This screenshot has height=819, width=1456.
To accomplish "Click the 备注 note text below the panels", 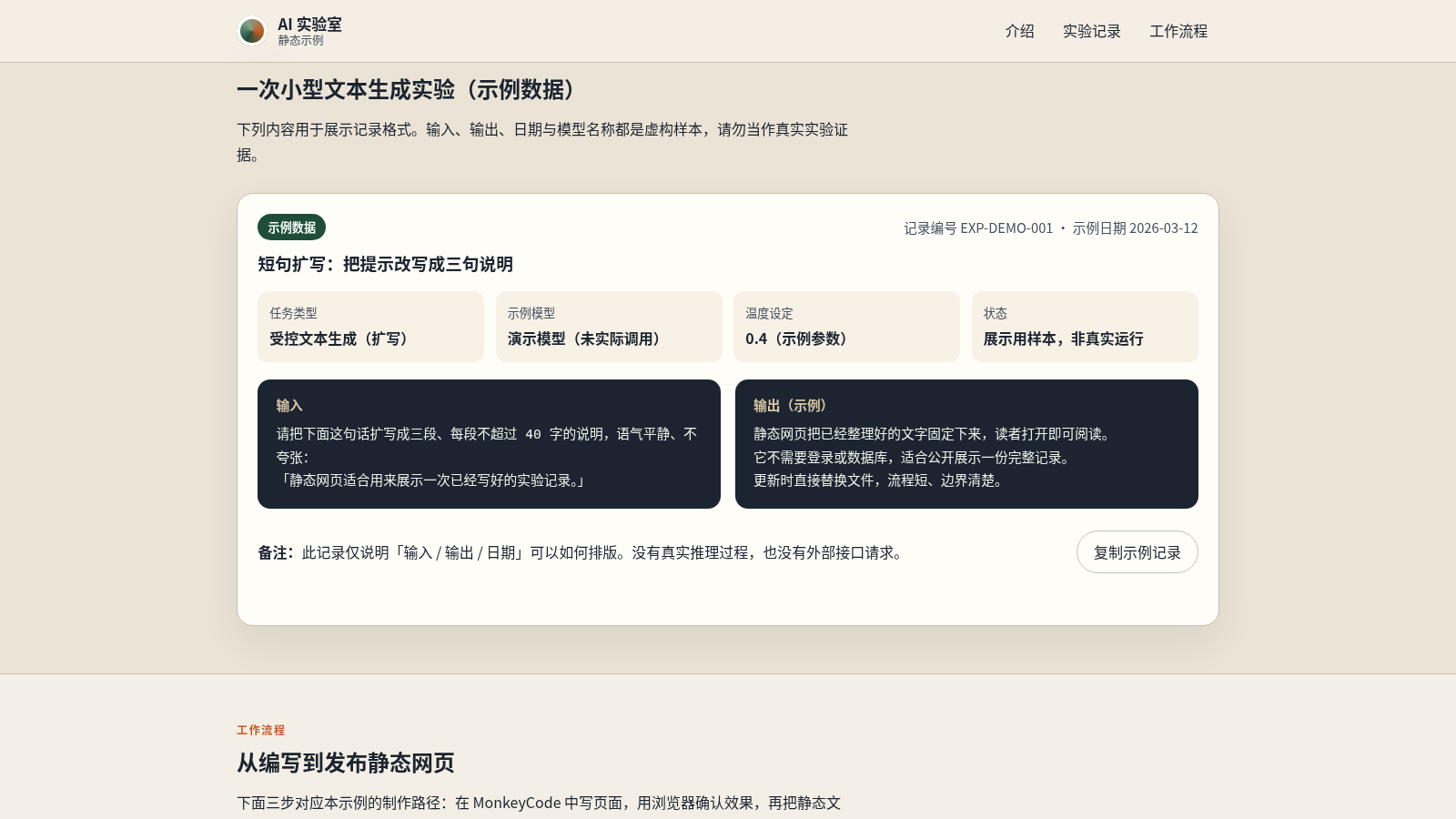I will click(582, 552).
